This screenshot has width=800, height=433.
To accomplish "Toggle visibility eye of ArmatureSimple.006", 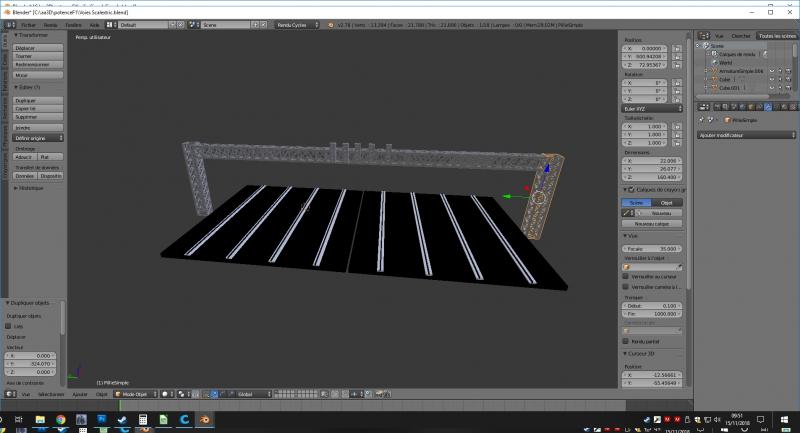I will tap(770, 71).
